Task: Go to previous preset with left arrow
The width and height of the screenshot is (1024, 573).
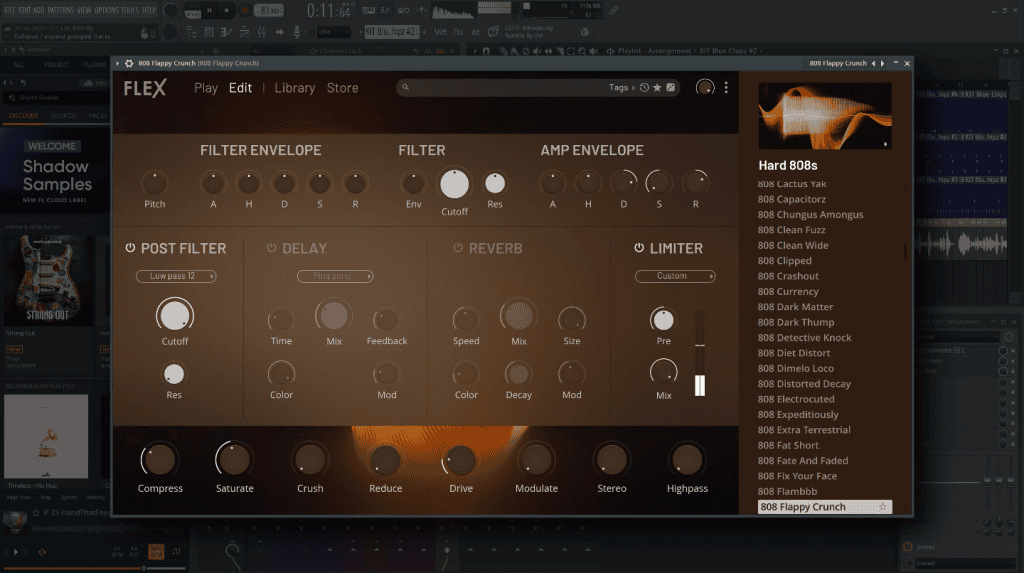Action: coord(873,63)
